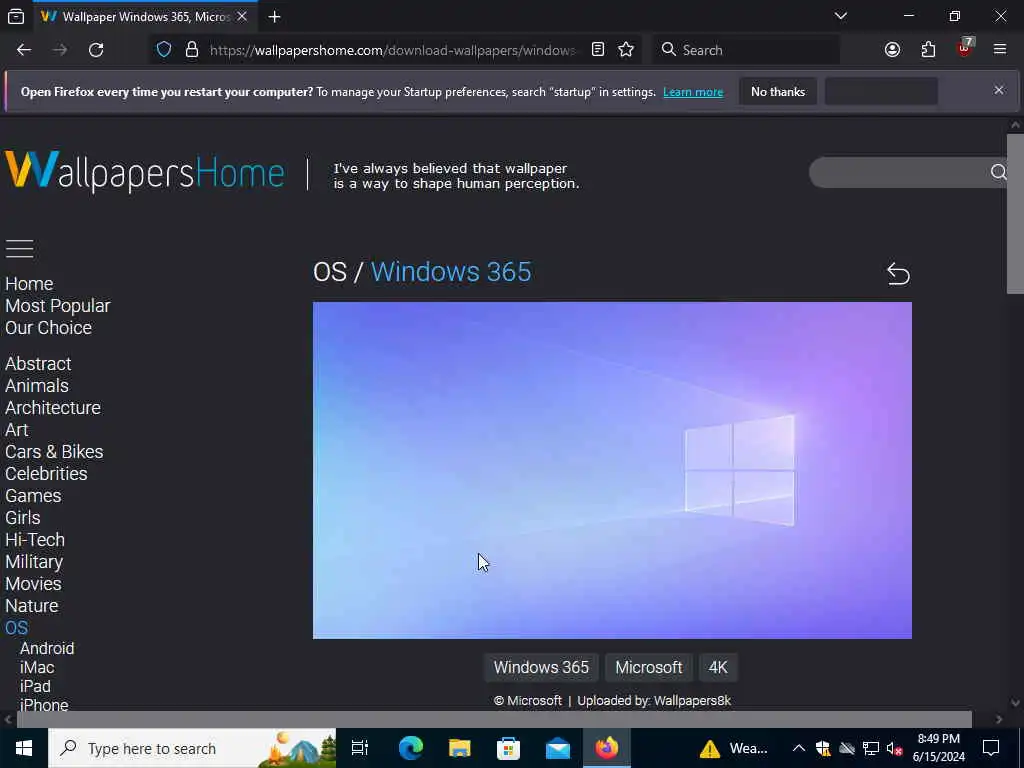The height and width of the screenshot is (768, 1024).
Task: Open the Mail app from the taskbar
Action: (558, 748)
